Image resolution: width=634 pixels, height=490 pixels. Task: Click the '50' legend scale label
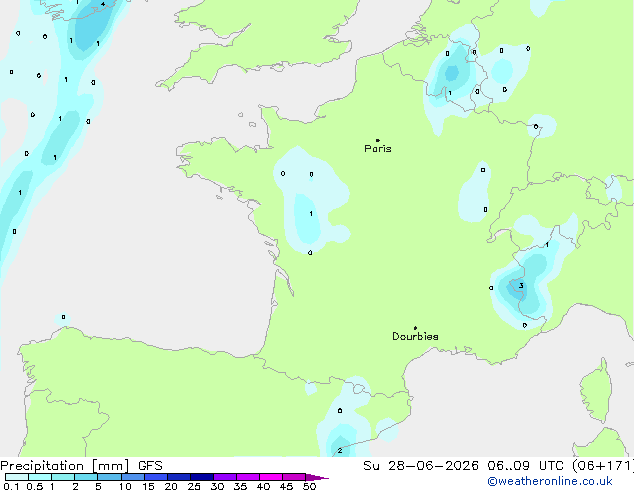click(310, 486)
